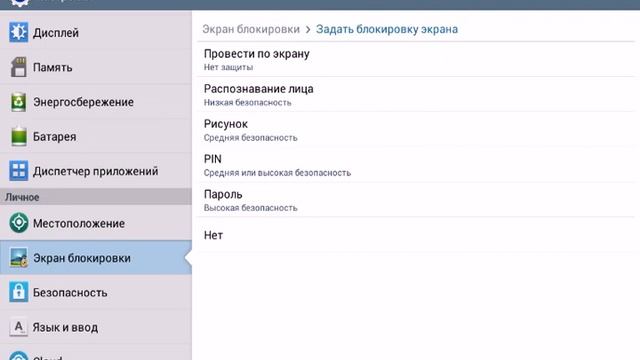640x360 pixels.
Task: Click the Высокая безопасность subtitle text
Action: click(251, 208)
